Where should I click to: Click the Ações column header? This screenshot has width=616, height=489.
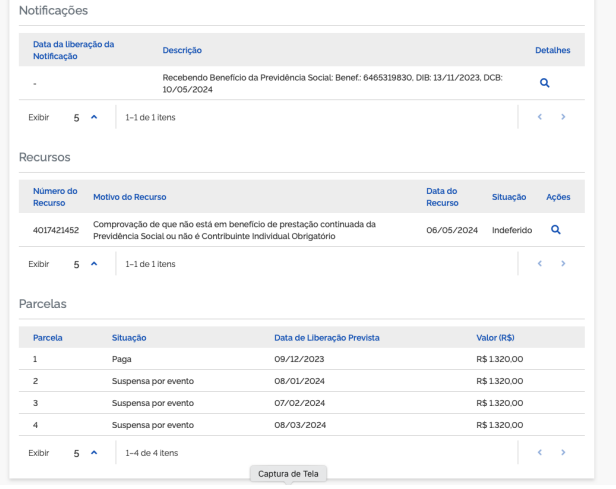click(x=558, y=197)
